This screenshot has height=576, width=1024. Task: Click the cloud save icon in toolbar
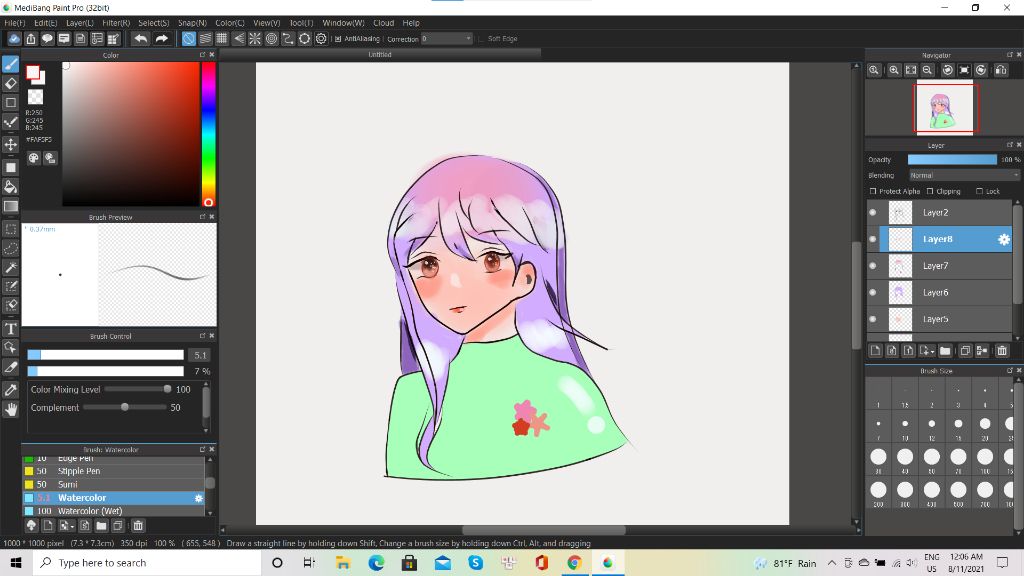[14, 39]
